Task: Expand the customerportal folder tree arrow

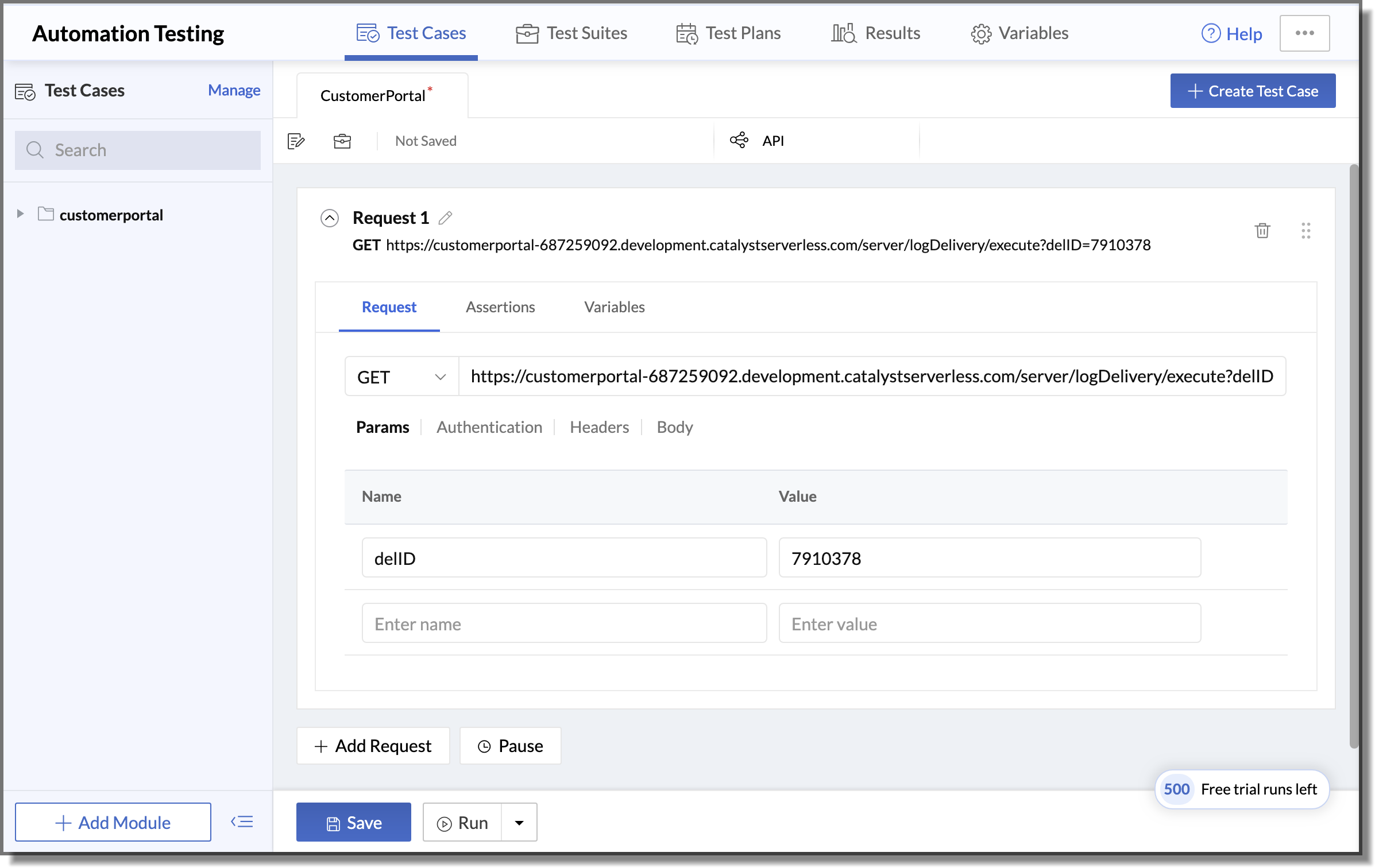Action: pos(20,214)
